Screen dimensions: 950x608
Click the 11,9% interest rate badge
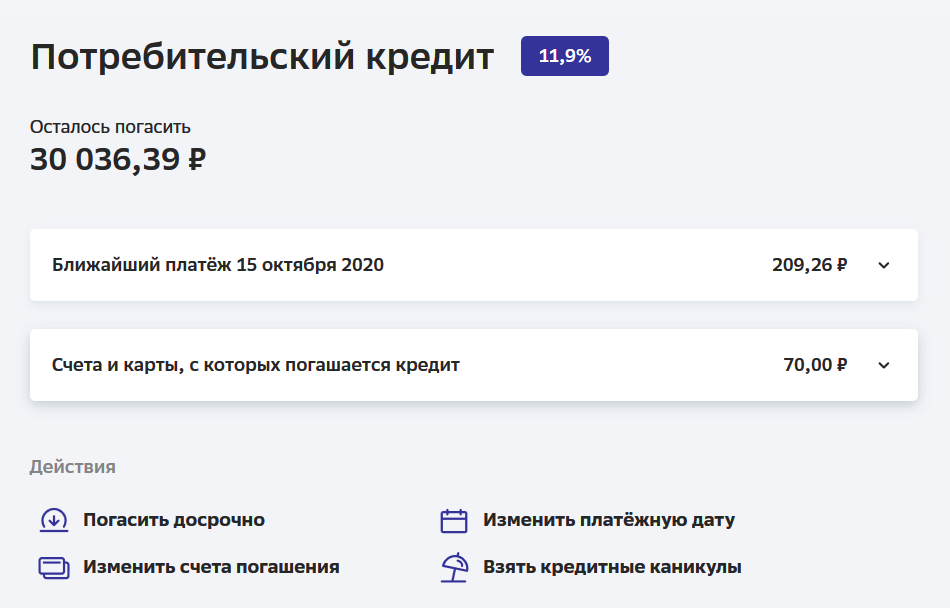565,56
